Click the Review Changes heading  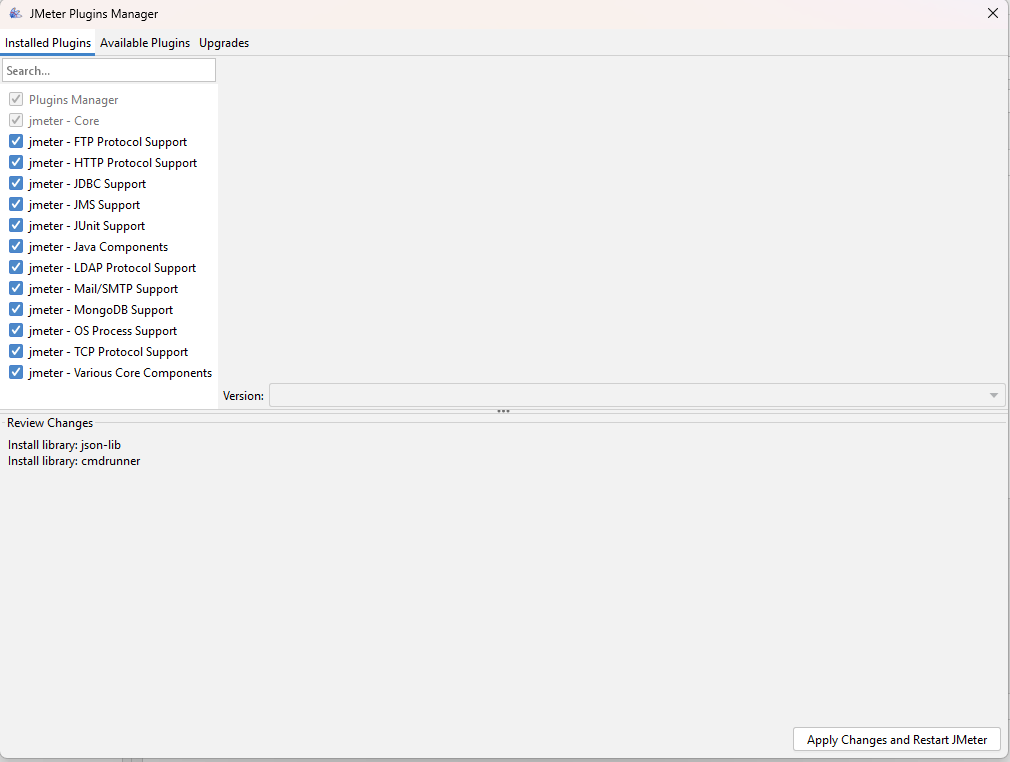tap(50, 423)
